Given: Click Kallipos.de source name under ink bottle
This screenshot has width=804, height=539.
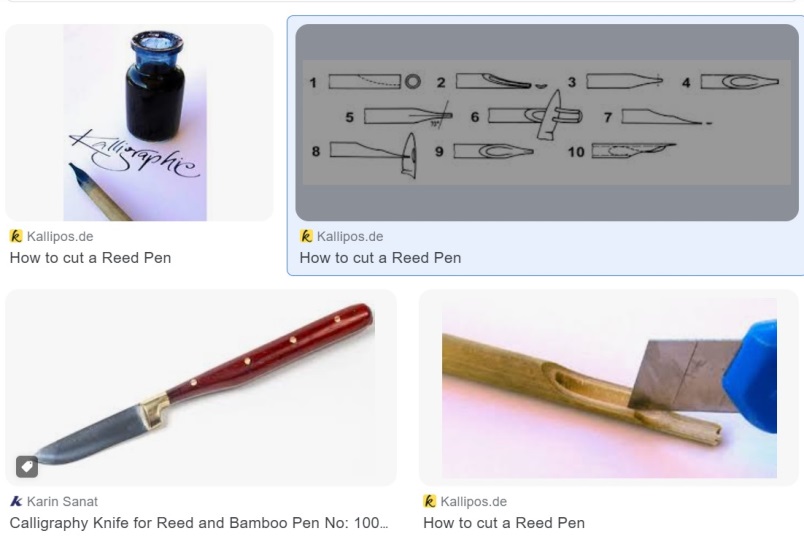Looking at the screenshot, I should pyautogui.click(x=60, y=236).
